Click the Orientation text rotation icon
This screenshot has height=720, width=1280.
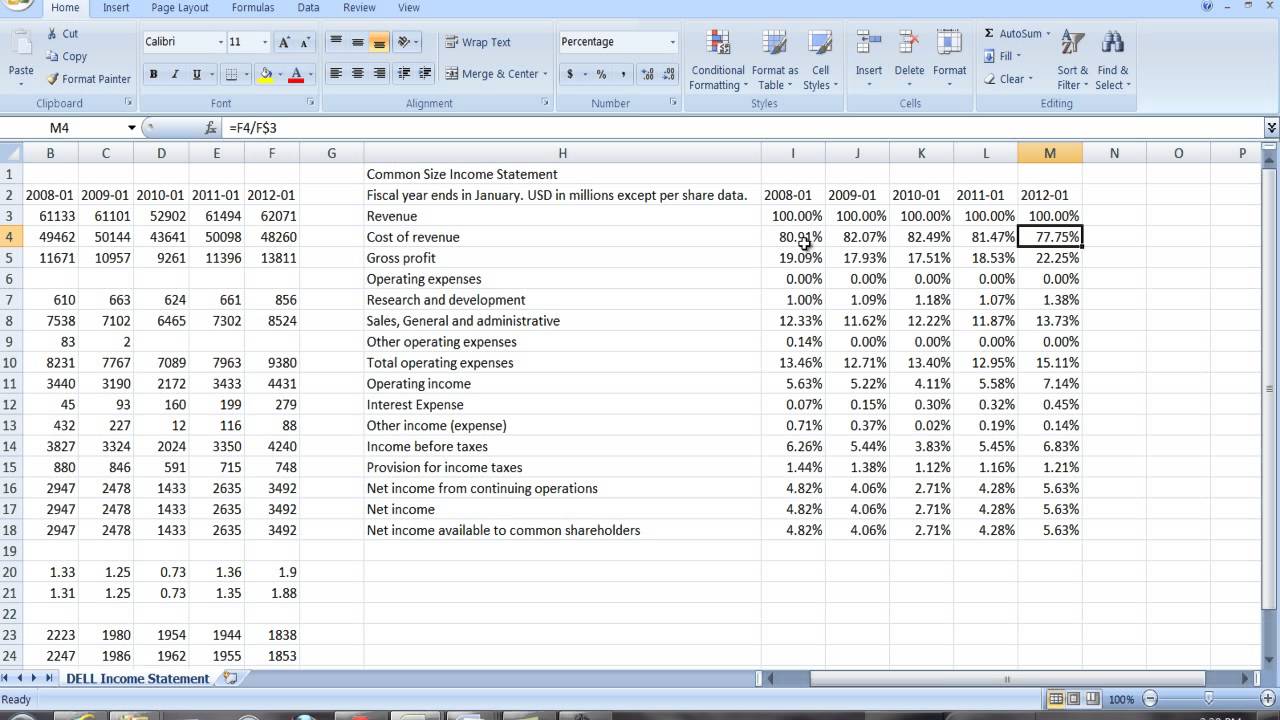pos(404,42)
